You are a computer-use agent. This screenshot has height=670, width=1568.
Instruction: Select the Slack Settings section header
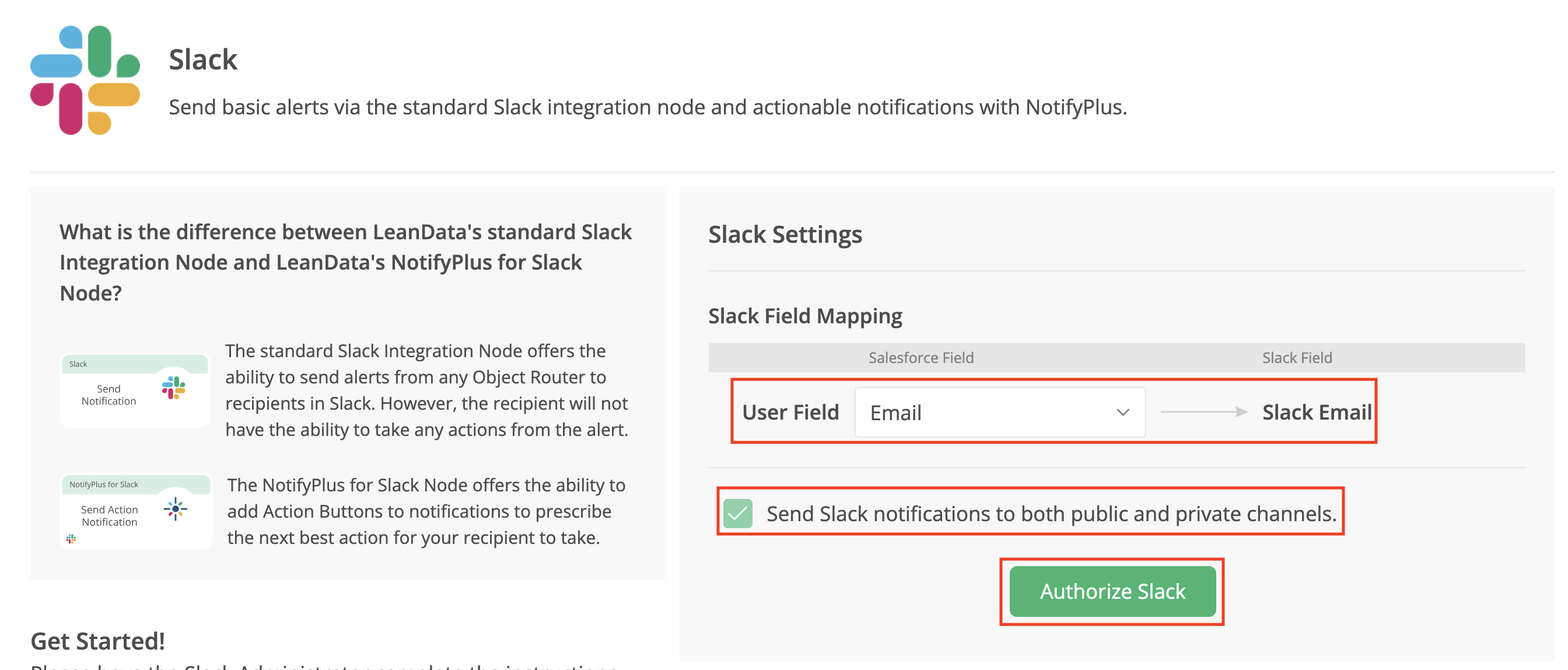click(785, 235)
